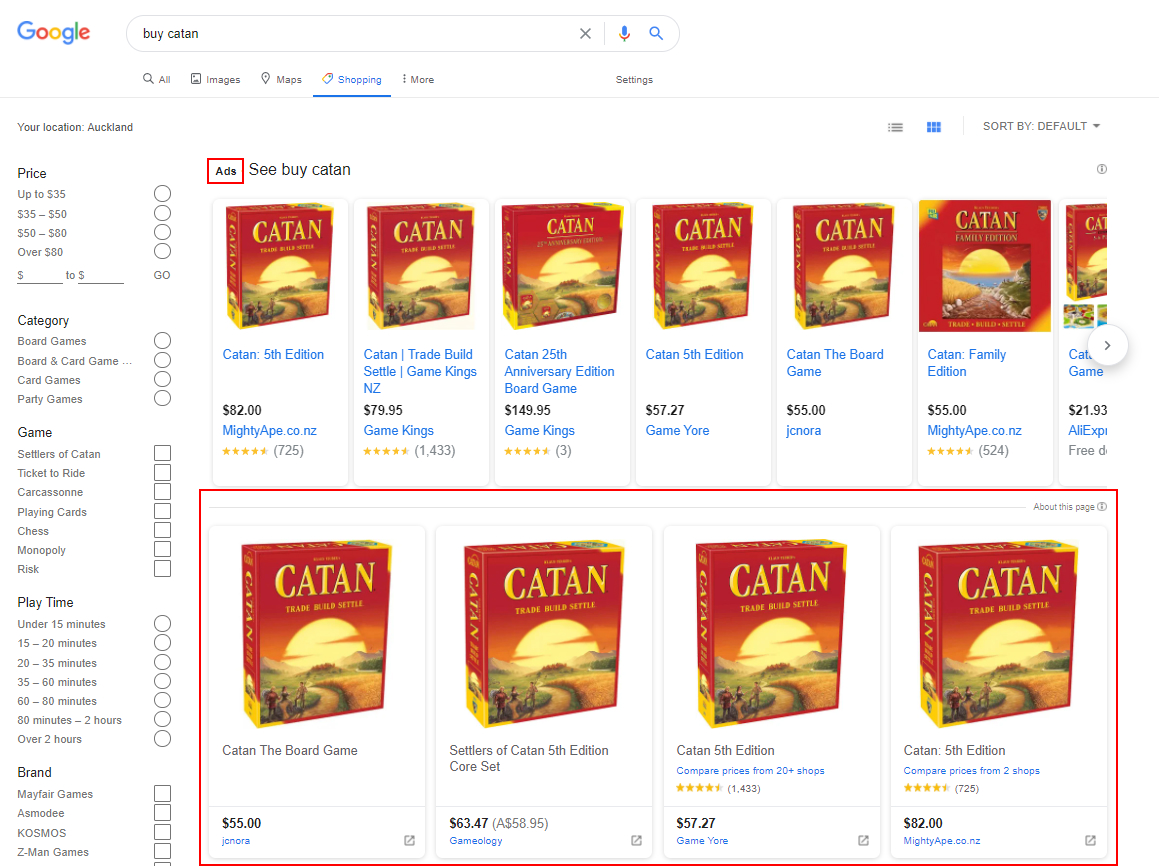Select Over 2 hours play time

click(163, 739)
